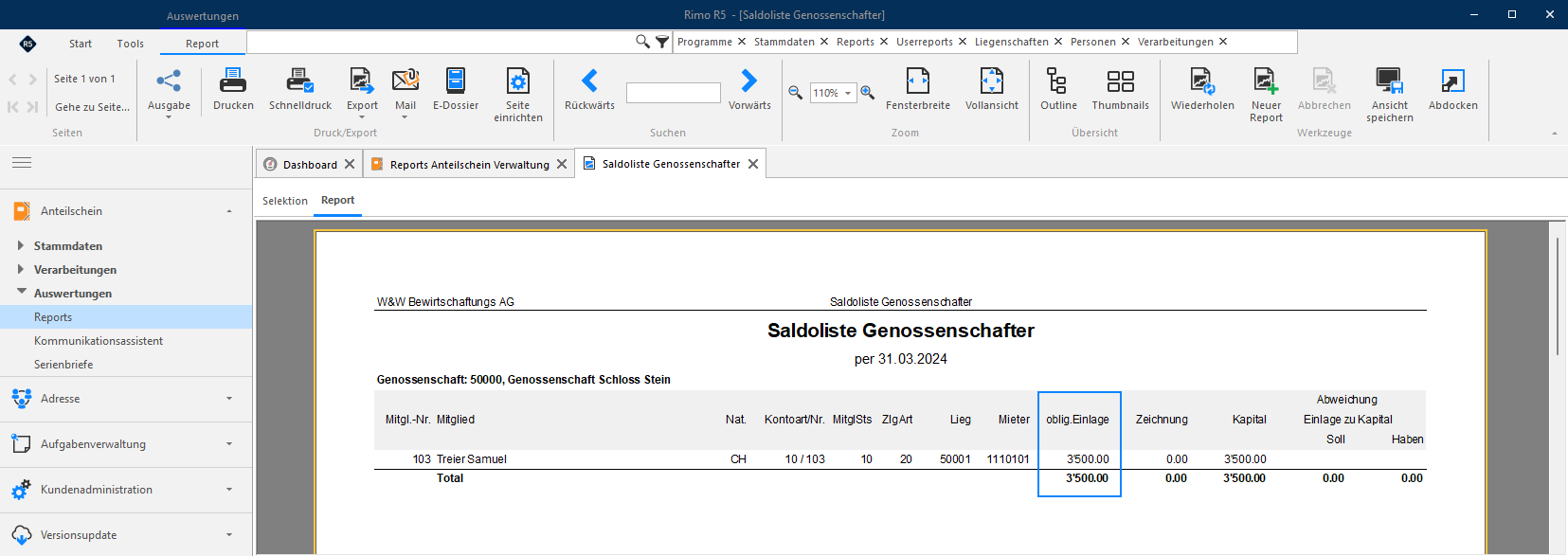Select the Report ribbon tab
The height and width of the screenshot is (556, 1568).
(x=202, y=44)
